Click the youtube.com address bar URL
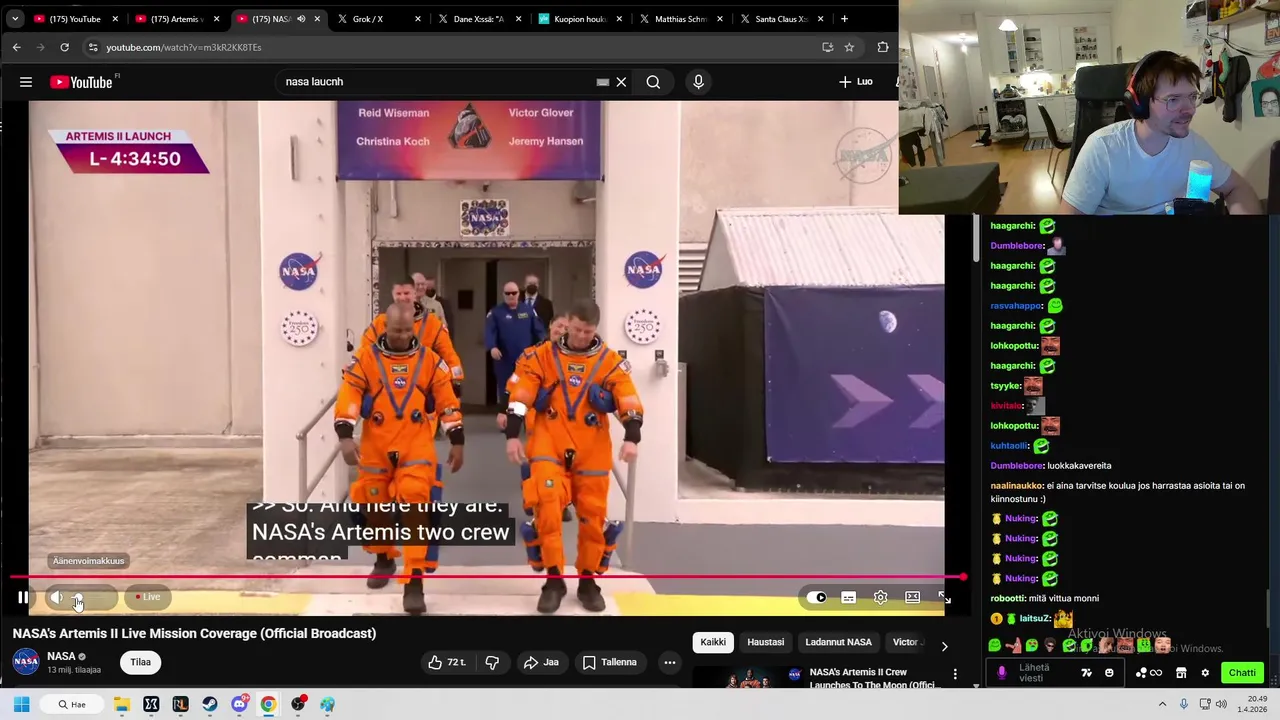The width and height of the screenshot is (1280, 720). 184,47
